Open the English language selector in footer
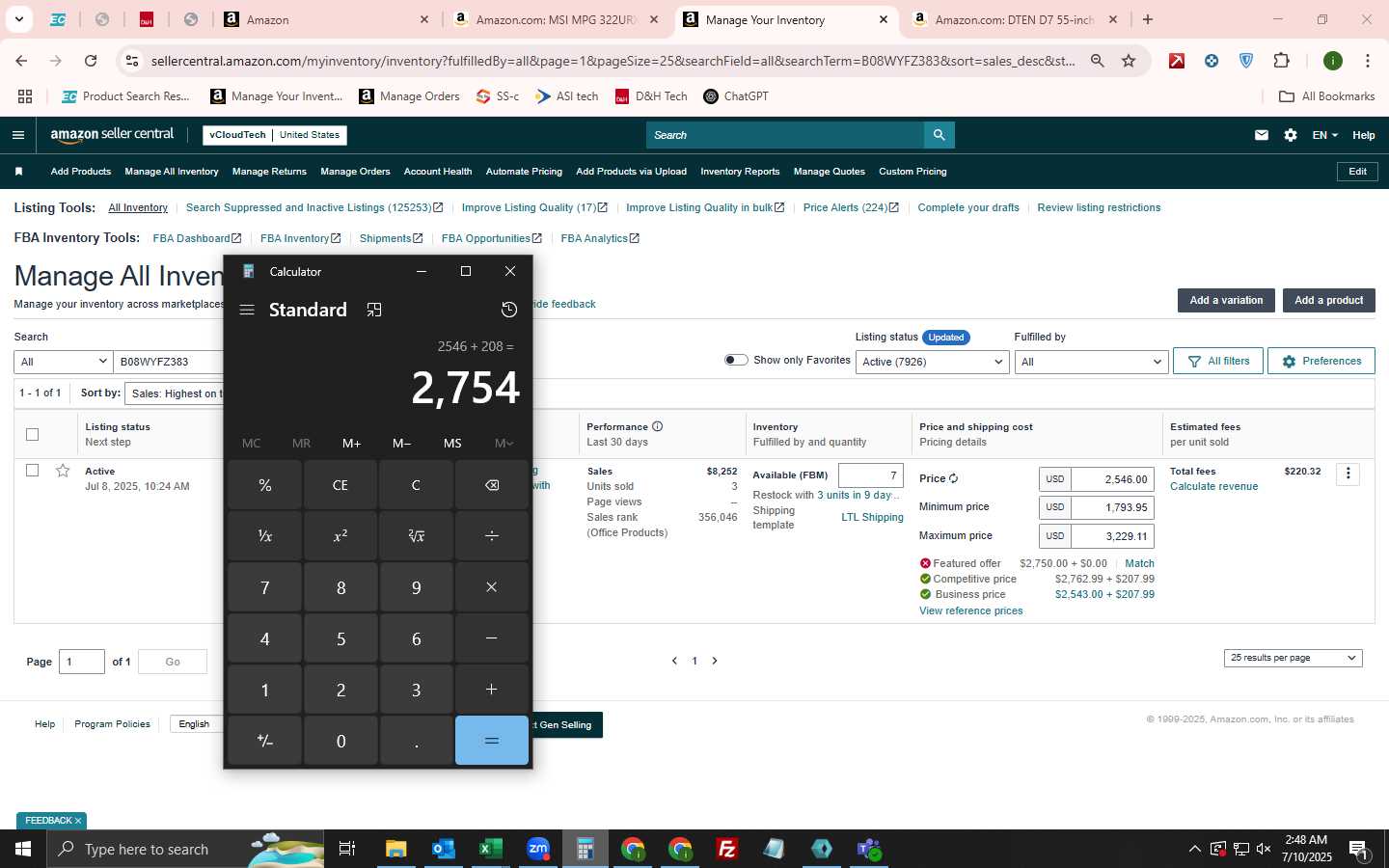Image resolution: width=1389 pixels, height=868 pixels. tap(197, 724)
